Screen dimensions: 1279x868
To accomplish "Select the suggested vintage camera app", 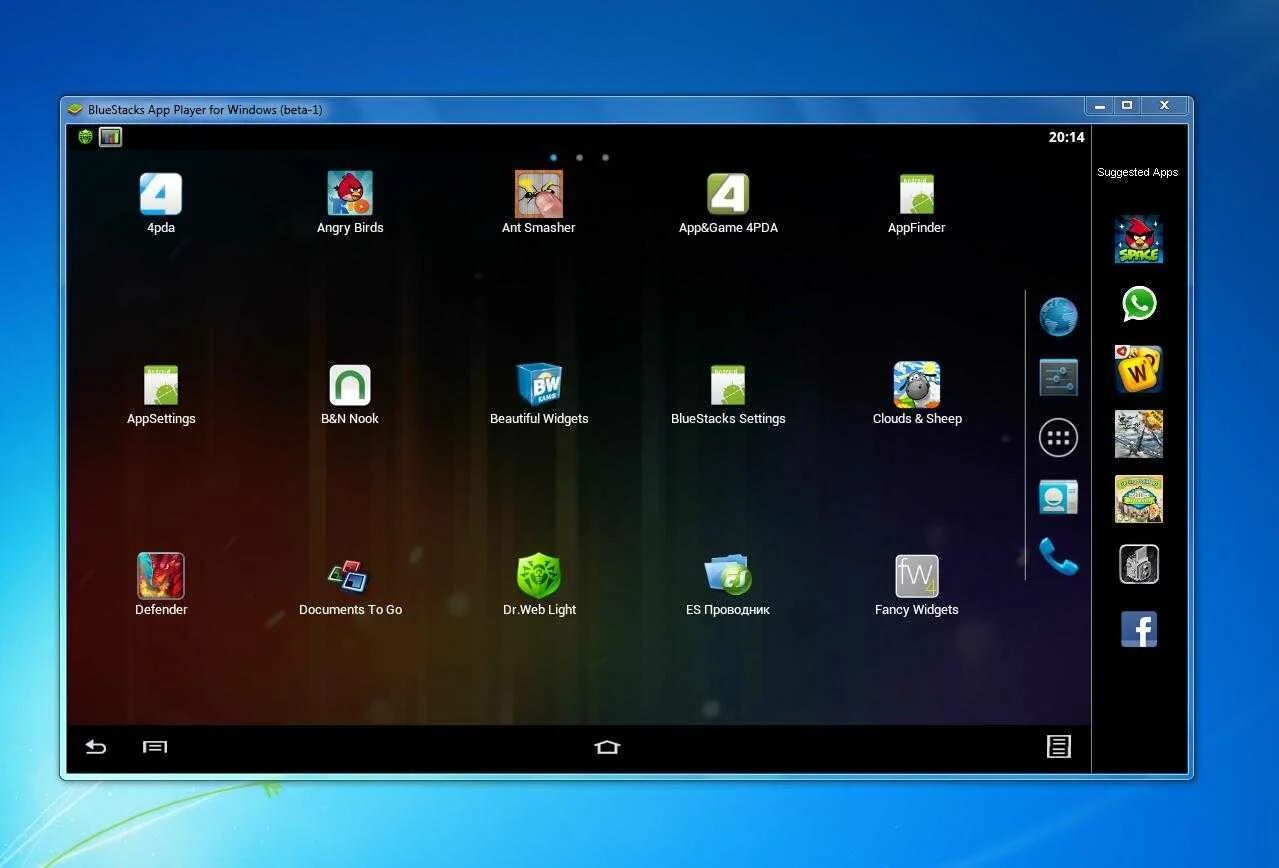I will point(1139,564).
